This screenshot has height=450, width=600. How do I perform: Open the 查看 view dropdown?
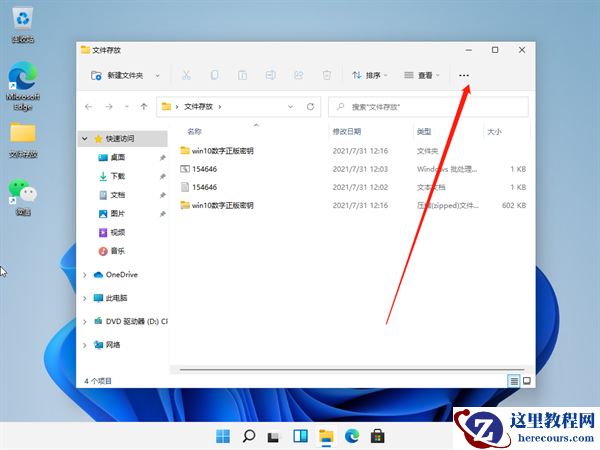tap(422, 75)
